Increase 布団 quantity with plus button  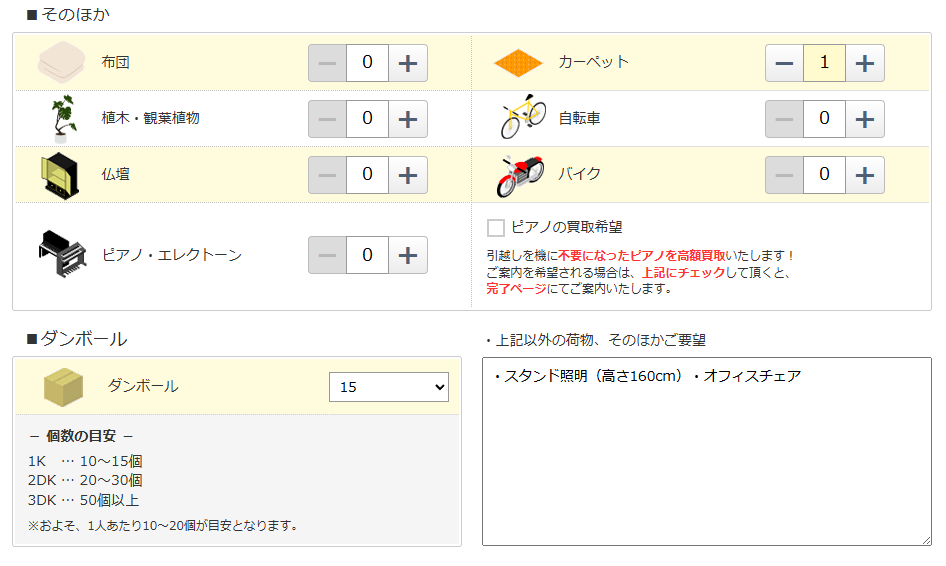[407, 63]
